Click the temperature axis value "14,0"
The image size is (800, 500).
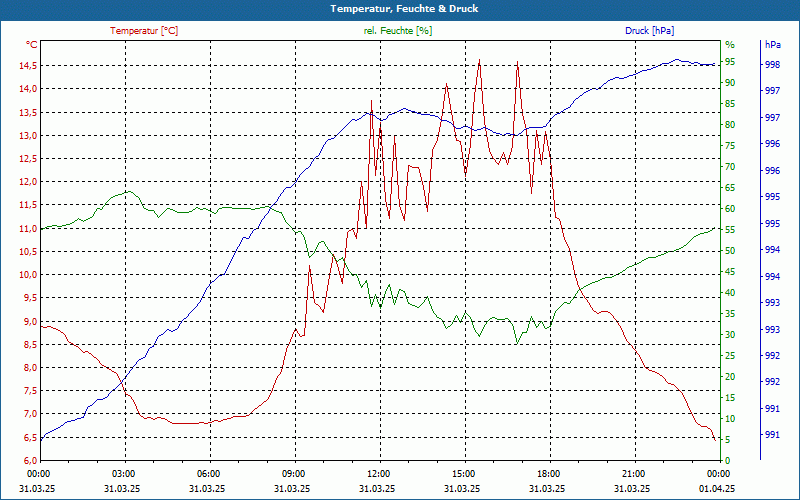pos(28,89)
